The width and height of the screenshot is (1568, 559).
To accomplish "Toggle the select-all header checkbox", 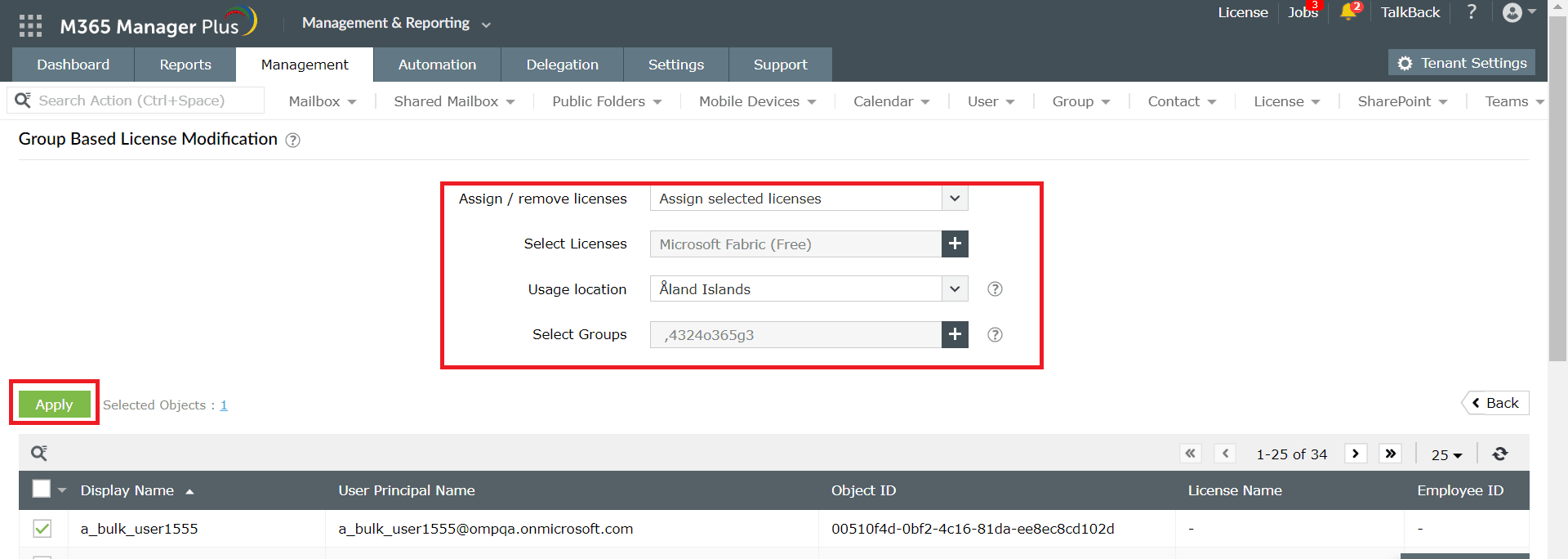I will click(41, 489).
